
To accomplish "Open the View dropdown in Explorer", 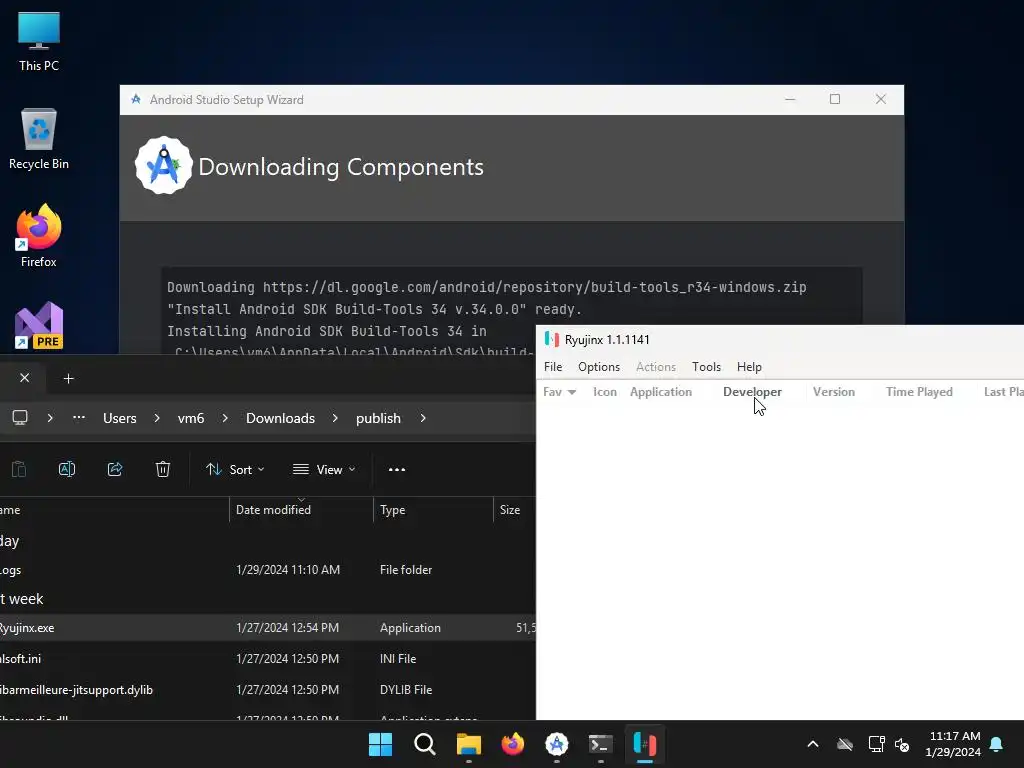I will [x=324, y=470].
